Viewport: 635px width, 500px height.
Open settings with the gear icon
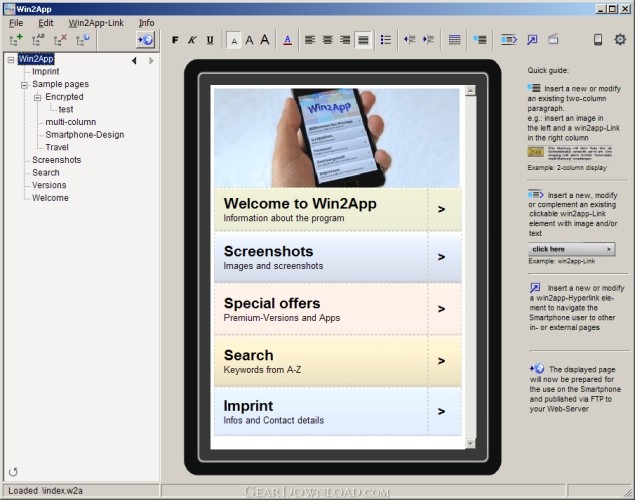(x=619, y=40)
